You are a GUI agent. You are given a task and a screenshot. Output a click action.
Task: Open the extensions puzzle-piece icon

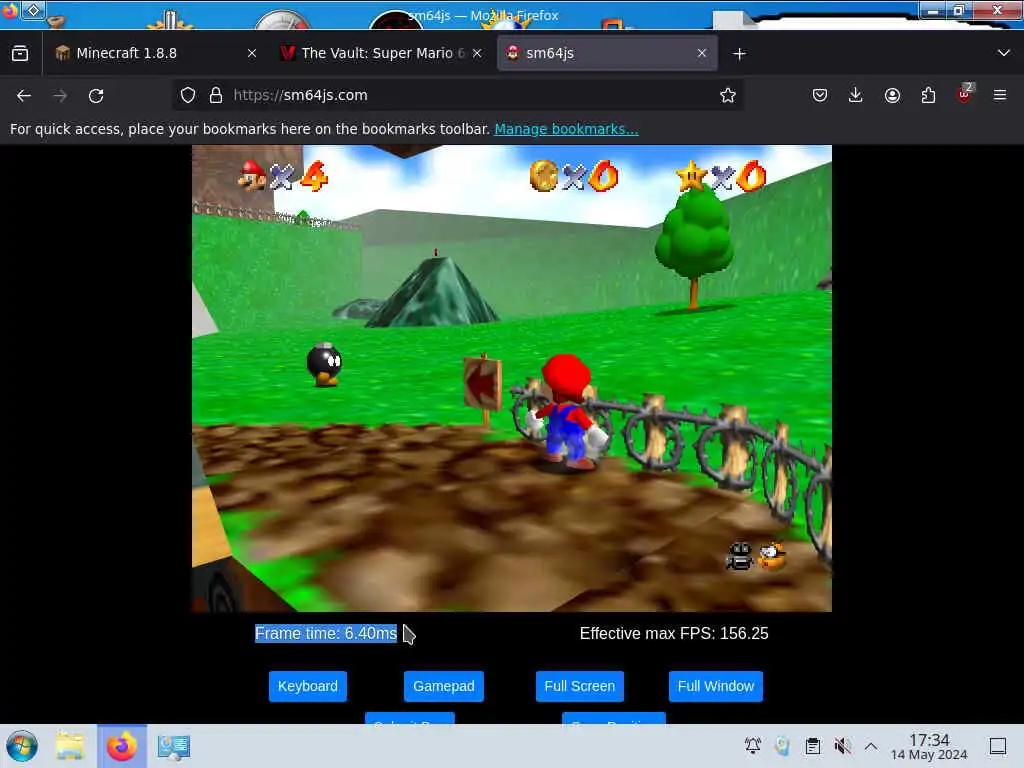coord(928,95)
